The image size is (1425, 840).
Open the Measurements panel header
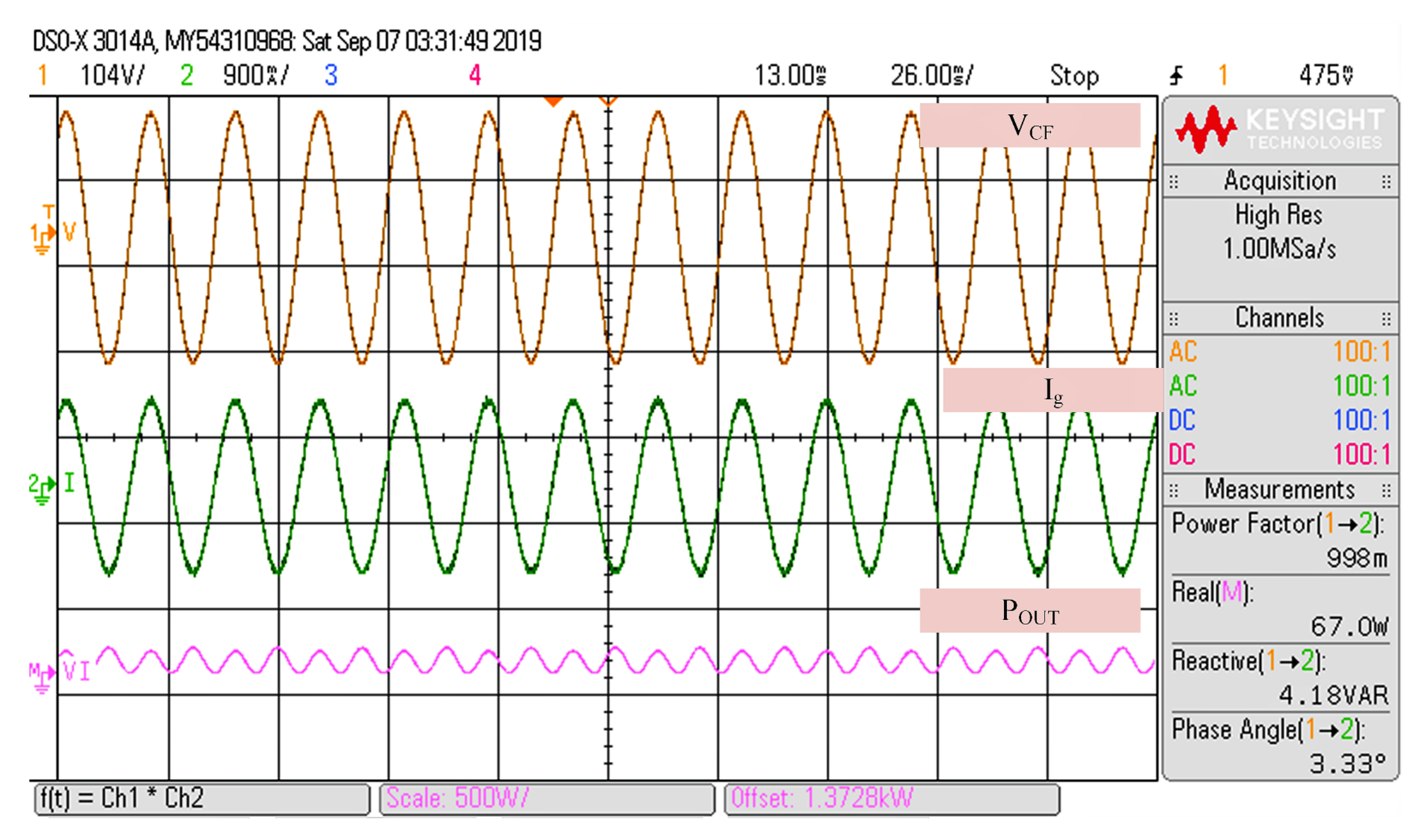point(1279,491)
